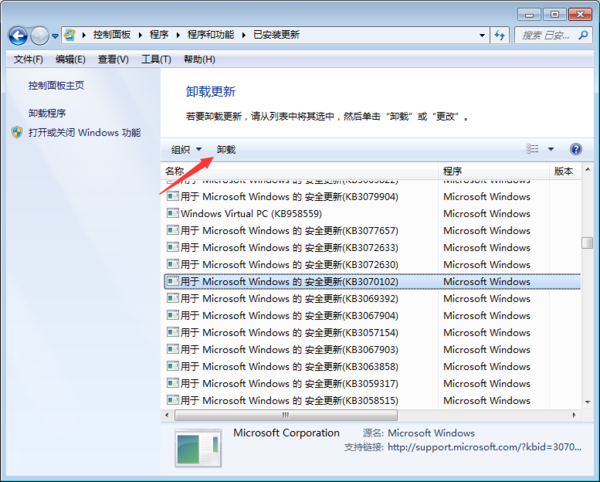Select update KB3067904 row
This screenshot has width=600, height=482.
(372, 316)
